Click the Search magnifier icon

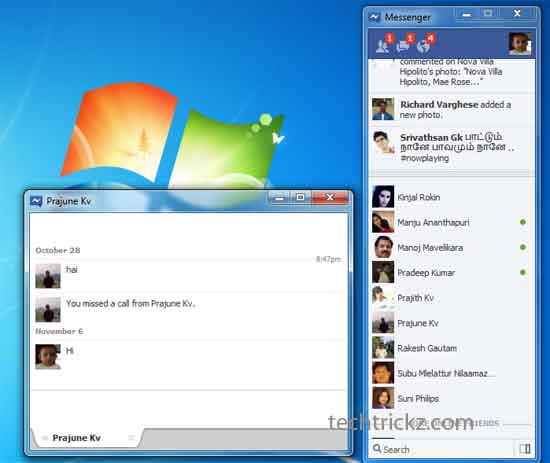[x=377, y=448]
